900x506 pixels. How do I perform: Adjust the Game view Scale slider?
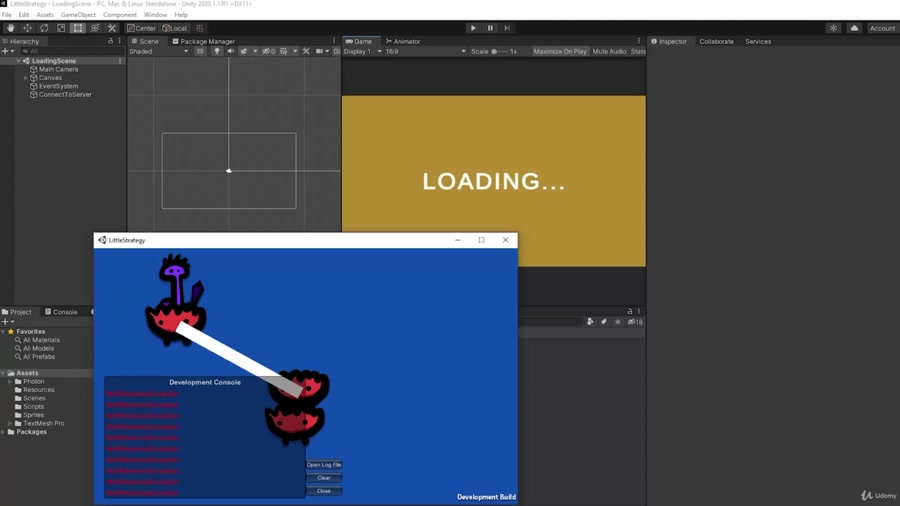point(498,51)
